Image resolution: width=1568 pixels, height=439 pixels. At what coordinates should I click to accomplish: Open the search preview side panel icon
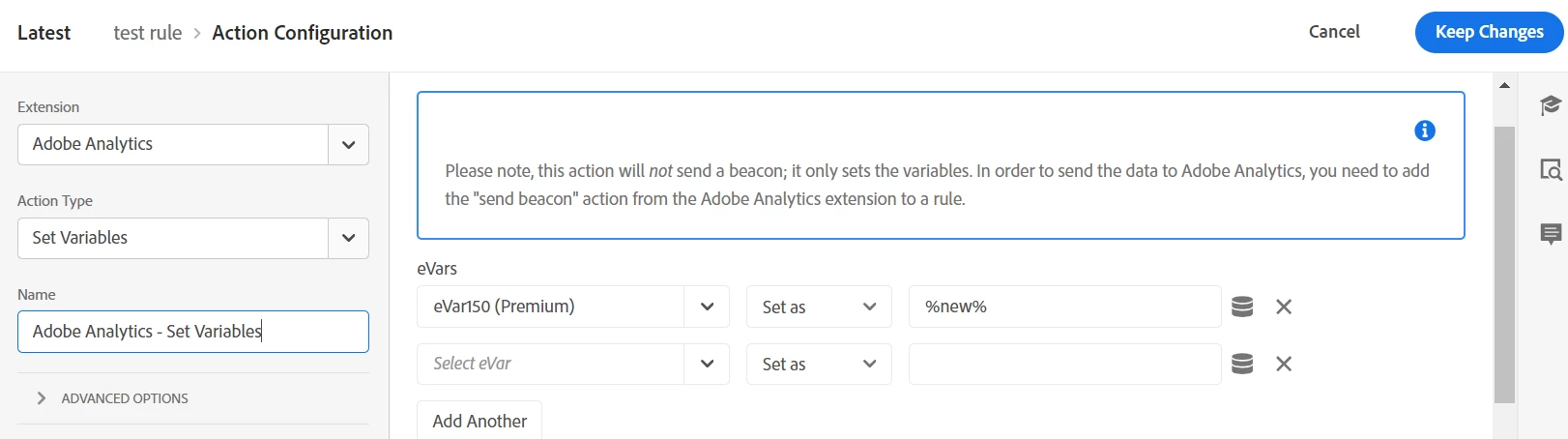pyautogui.click(x=1551, y=170)
